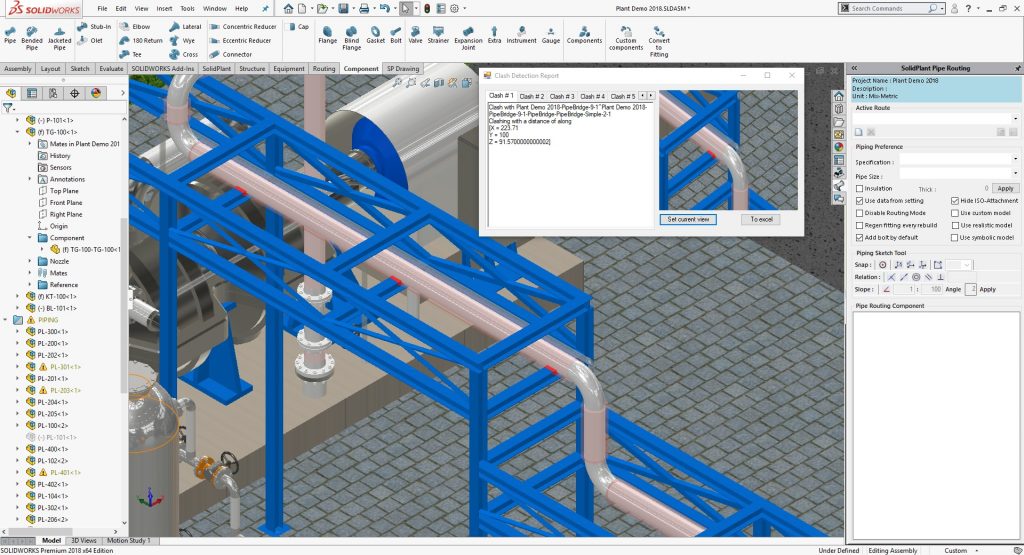1024x555 pixels.
Task: Open the Pipe Size dropdown
Action: [1015, 174]
